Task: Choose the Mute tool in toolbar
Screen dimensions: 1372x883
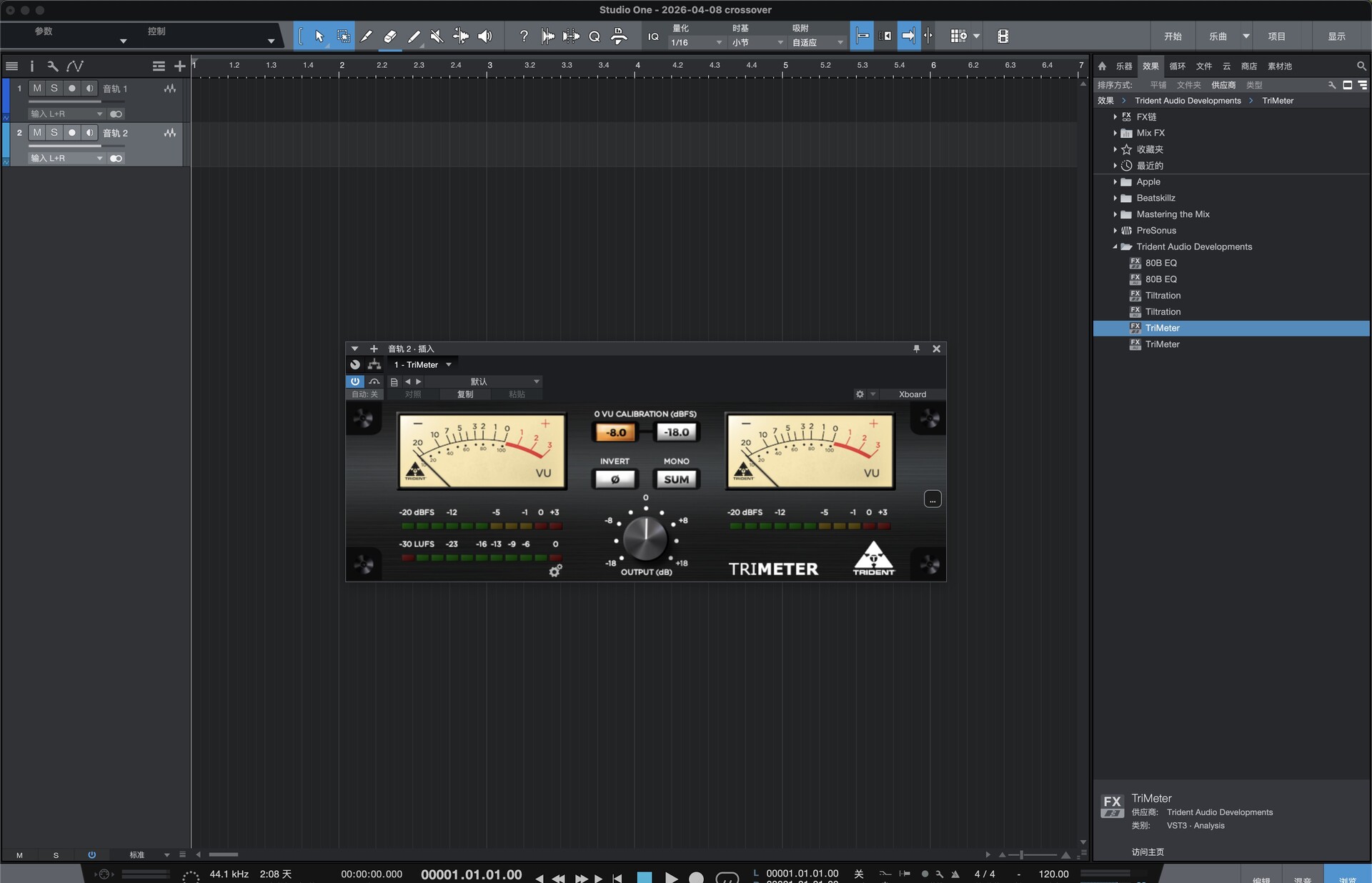Action: tap(437, 36)
